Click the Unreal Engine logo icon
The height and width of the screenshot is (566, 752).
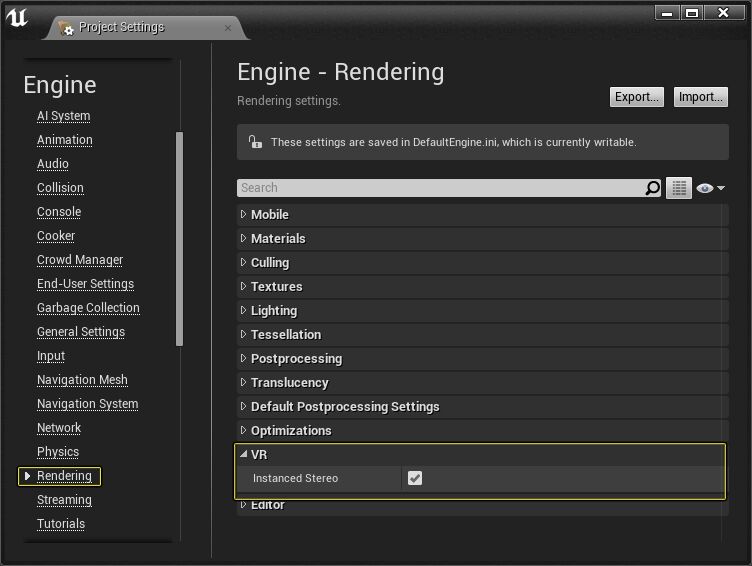pyautogui.click(x=18, y=19)
